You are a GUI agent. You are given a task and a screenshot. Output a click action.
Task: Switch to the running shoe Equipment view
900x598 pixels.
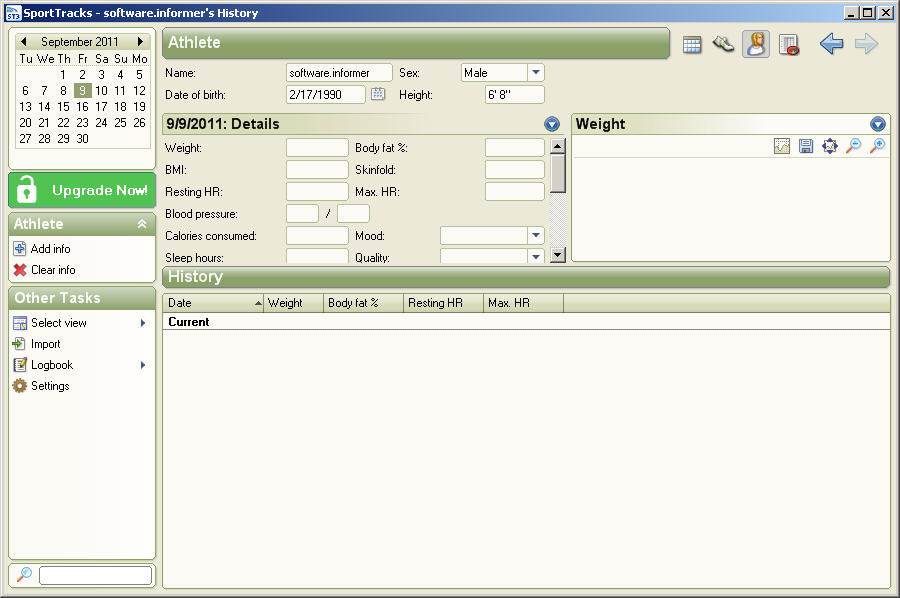click(x=723, y=44)
